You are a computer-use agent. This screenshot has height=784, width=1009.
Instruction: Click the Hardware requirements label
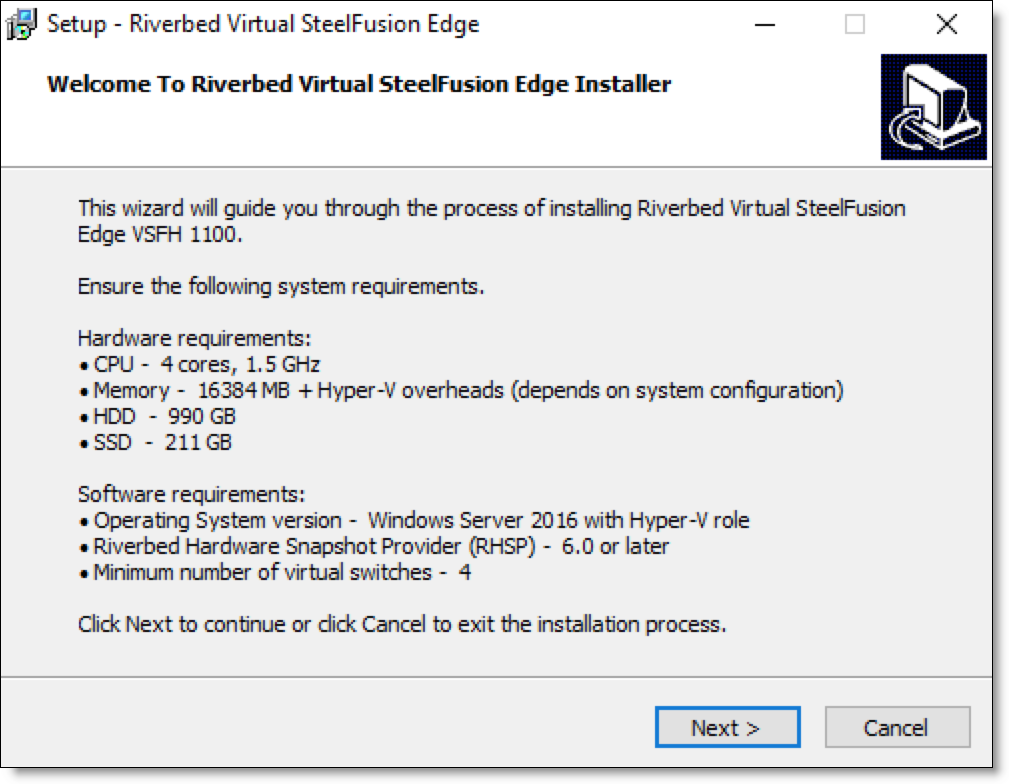tap(194, 339)
